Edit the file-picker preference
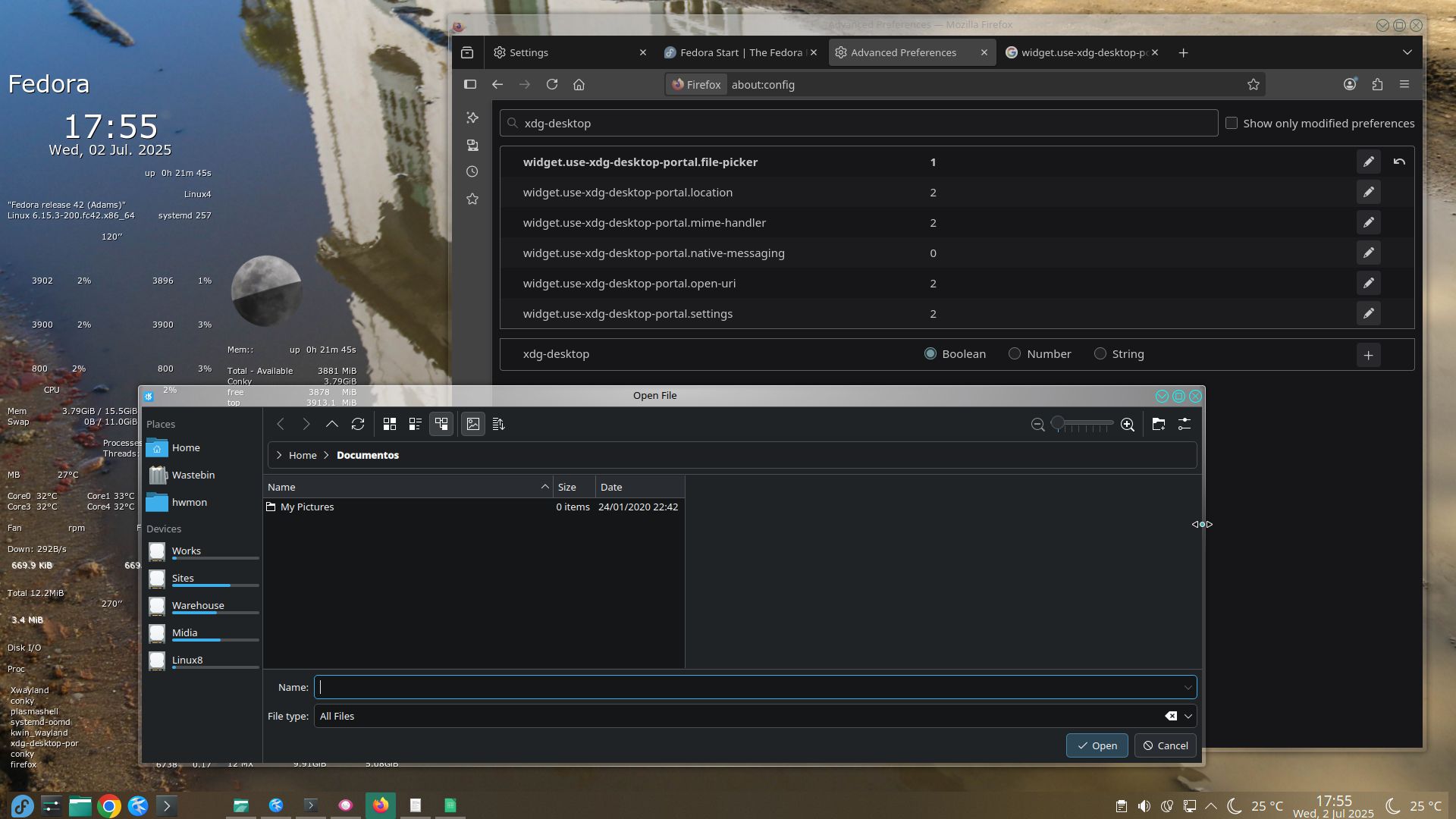 (1368, 162)
